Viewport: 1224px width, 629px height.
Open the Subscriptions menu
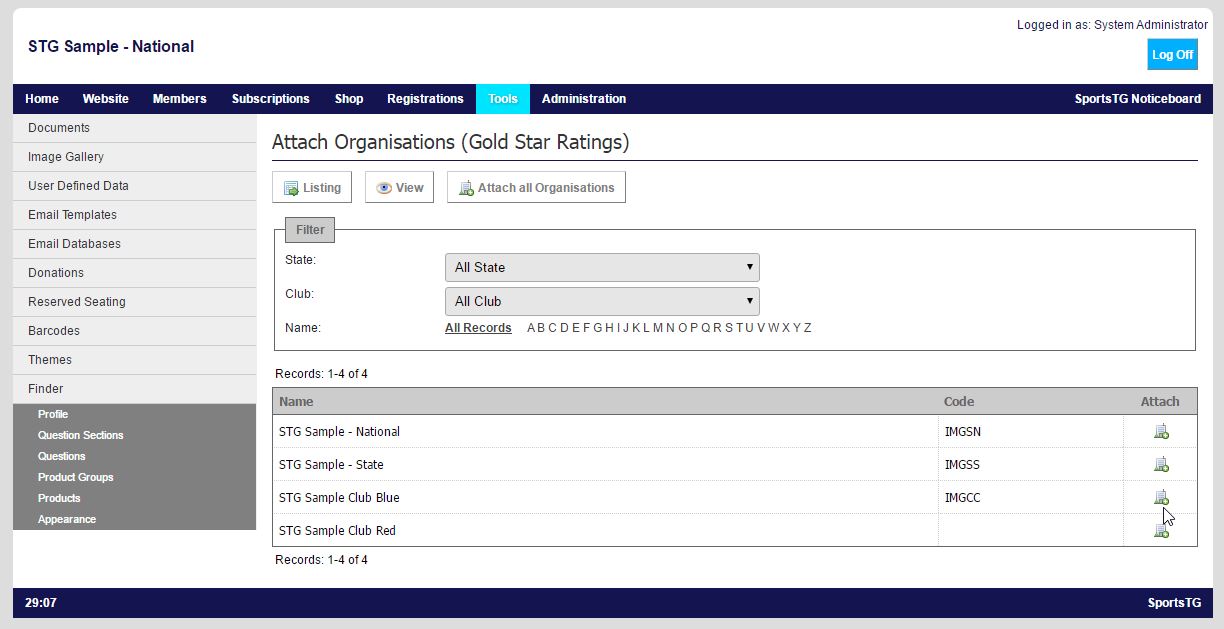270,99
